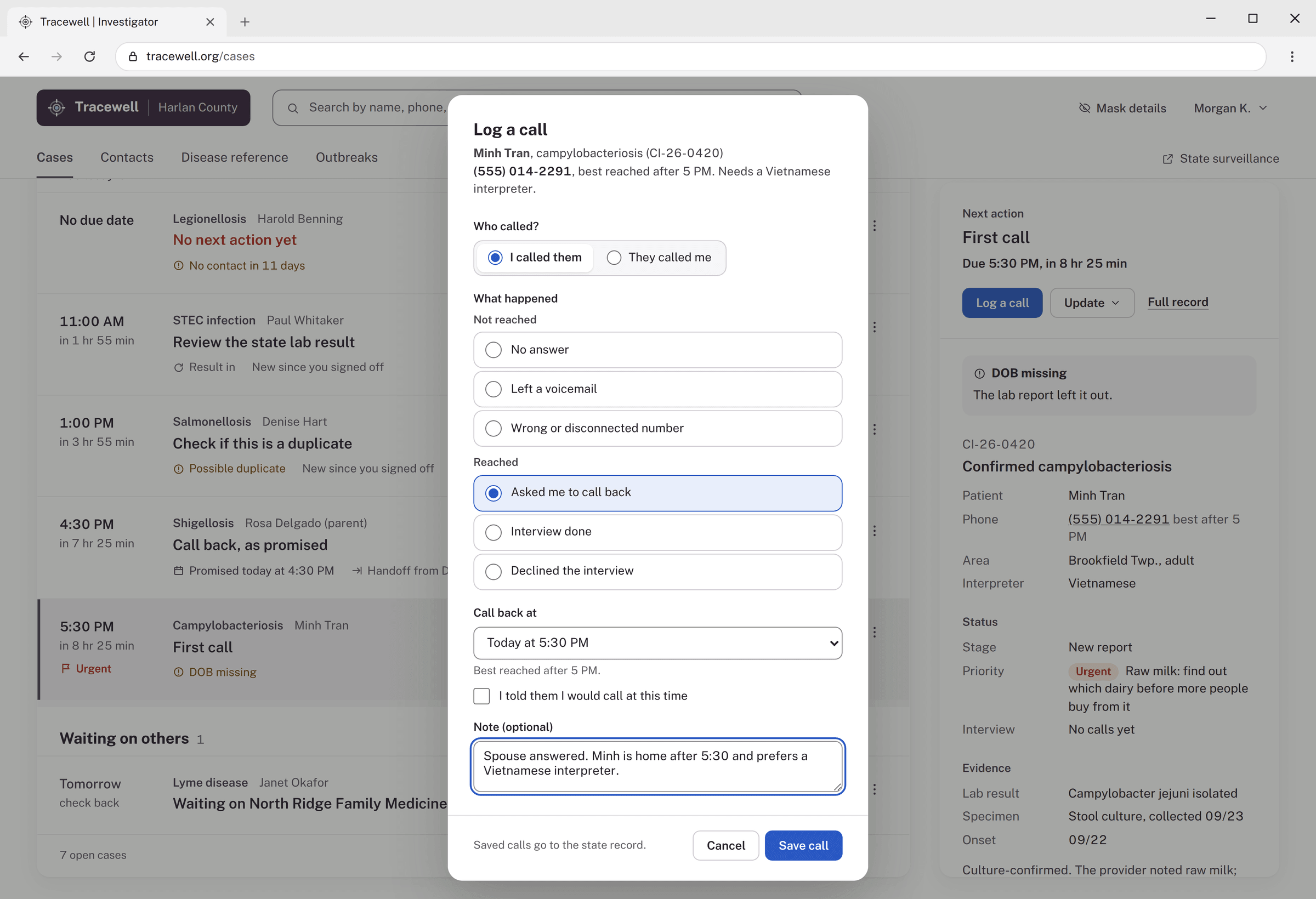Choose 'Wrong or disconnected number' outcome

tap(657, 428)
